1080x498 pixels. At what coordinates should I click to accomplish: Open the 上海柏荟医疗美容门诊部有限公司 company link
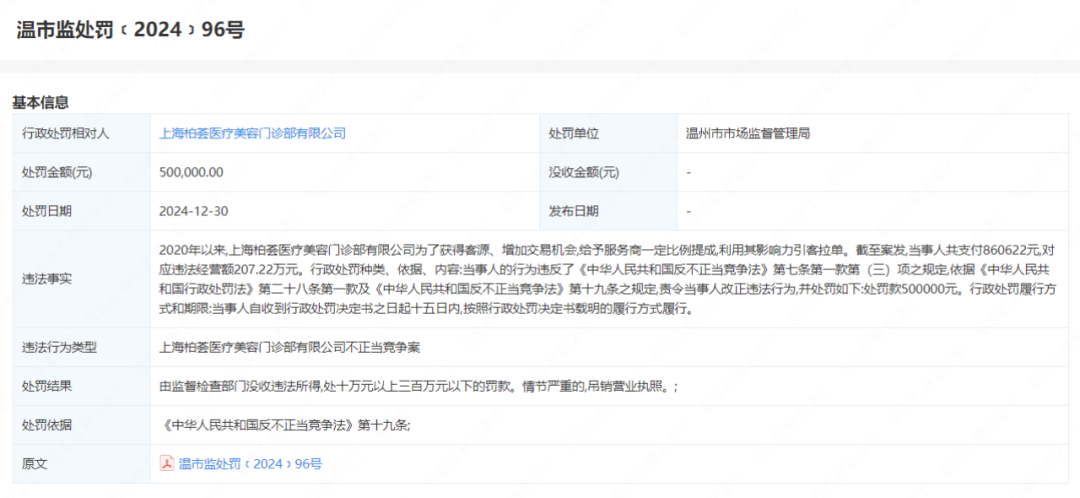(x=252, y=134)
